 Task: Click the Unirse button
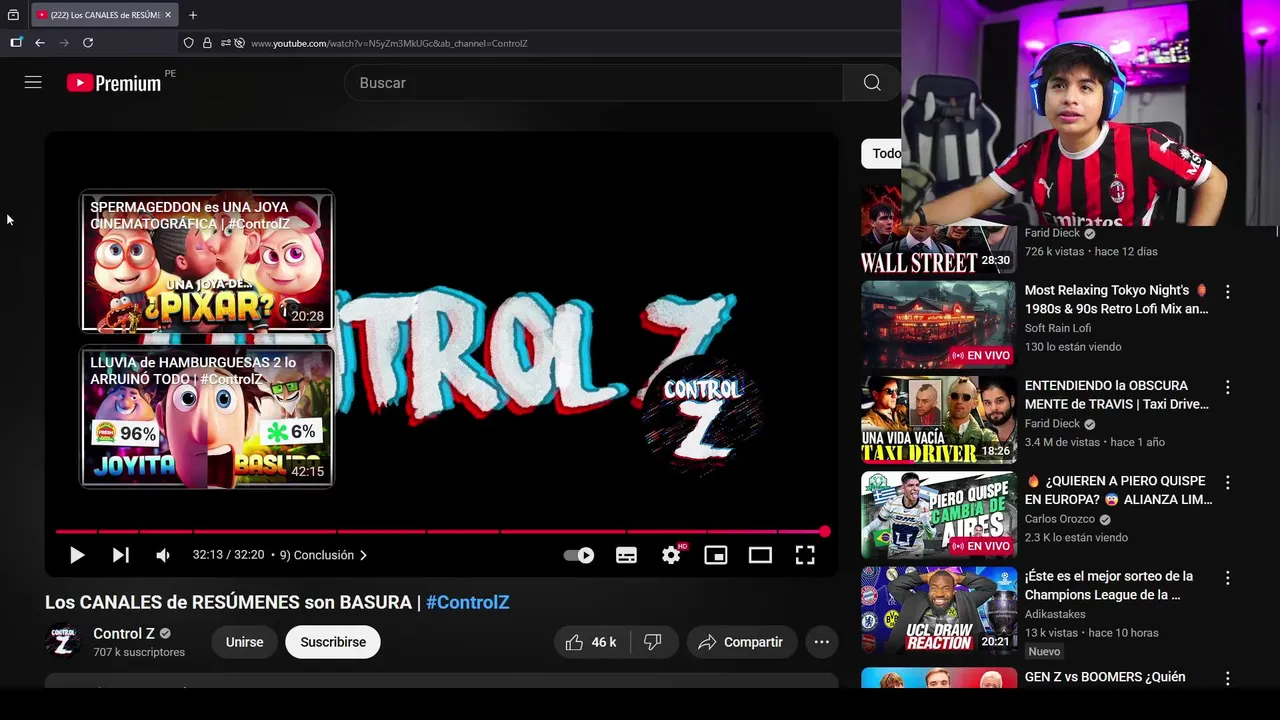coord(244,642)
